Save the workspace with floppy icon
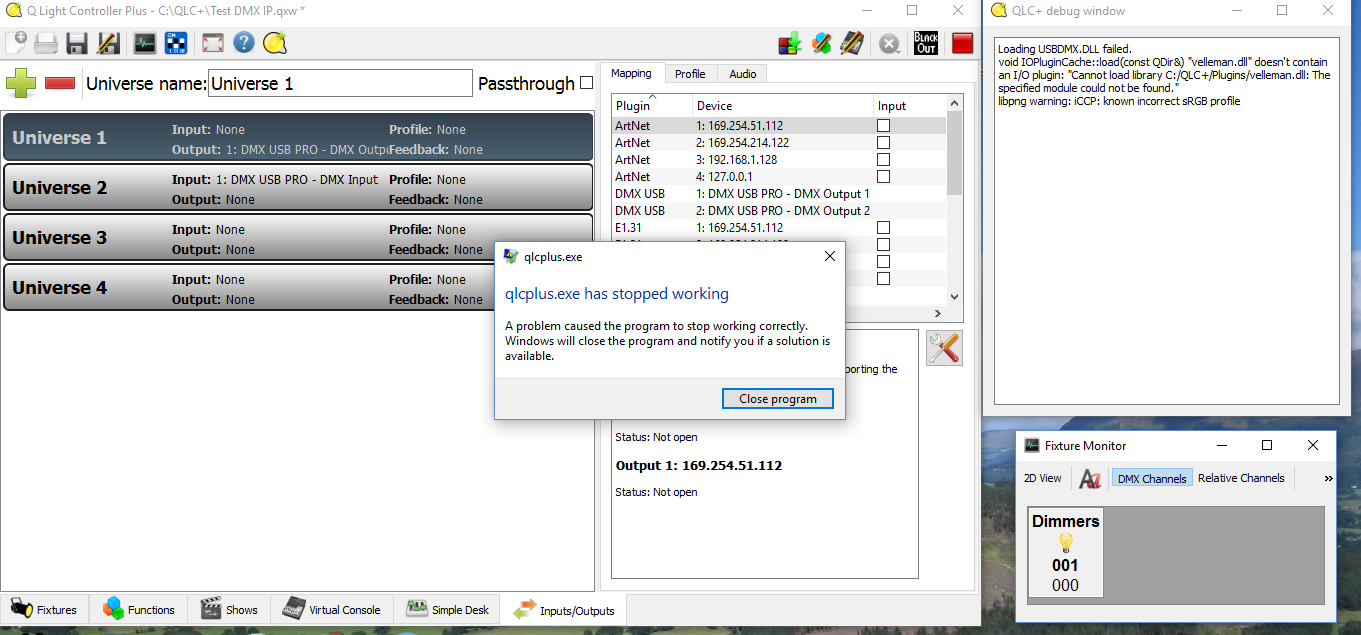 click(x=77, y=43)
